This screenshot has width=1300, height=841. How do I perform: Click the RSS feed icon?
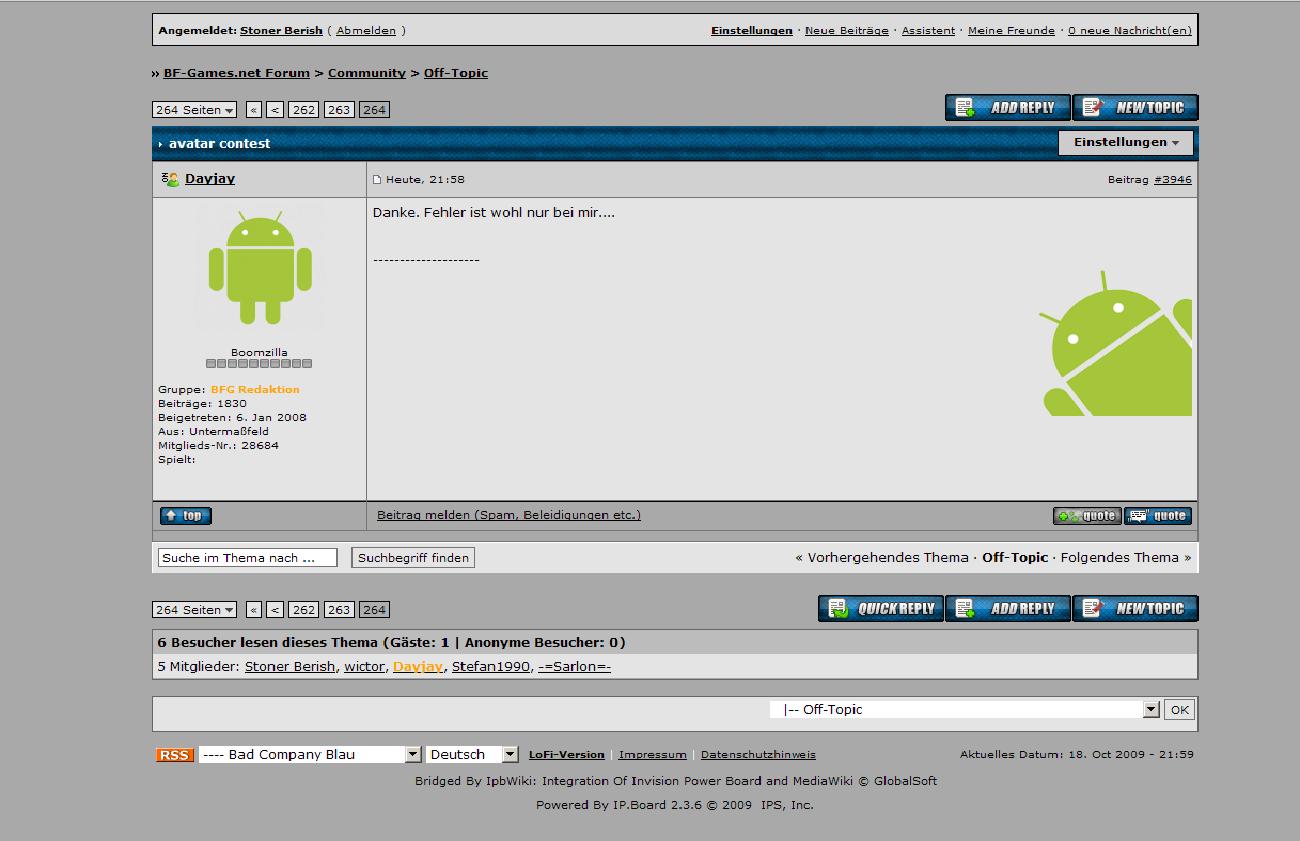click(175, 755)
